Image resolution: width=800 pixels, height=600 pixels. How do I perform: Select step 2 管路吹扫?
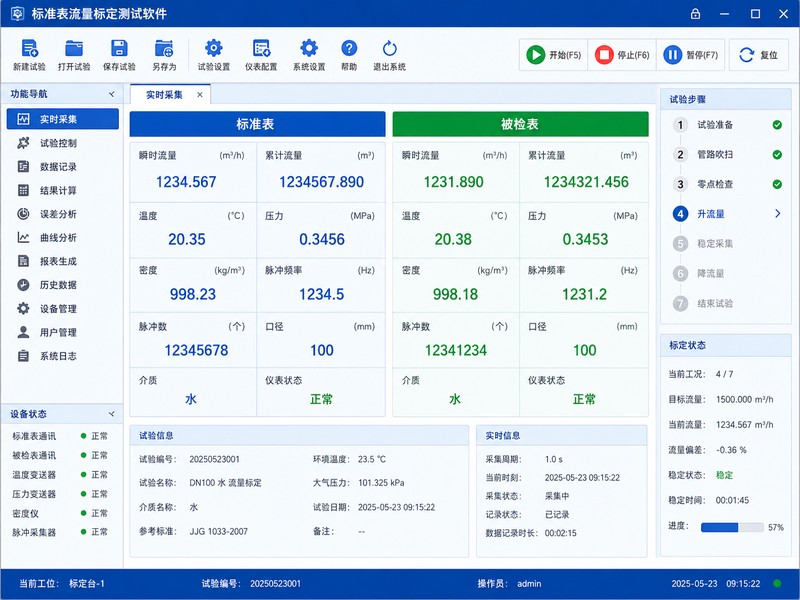pos(727,155)
